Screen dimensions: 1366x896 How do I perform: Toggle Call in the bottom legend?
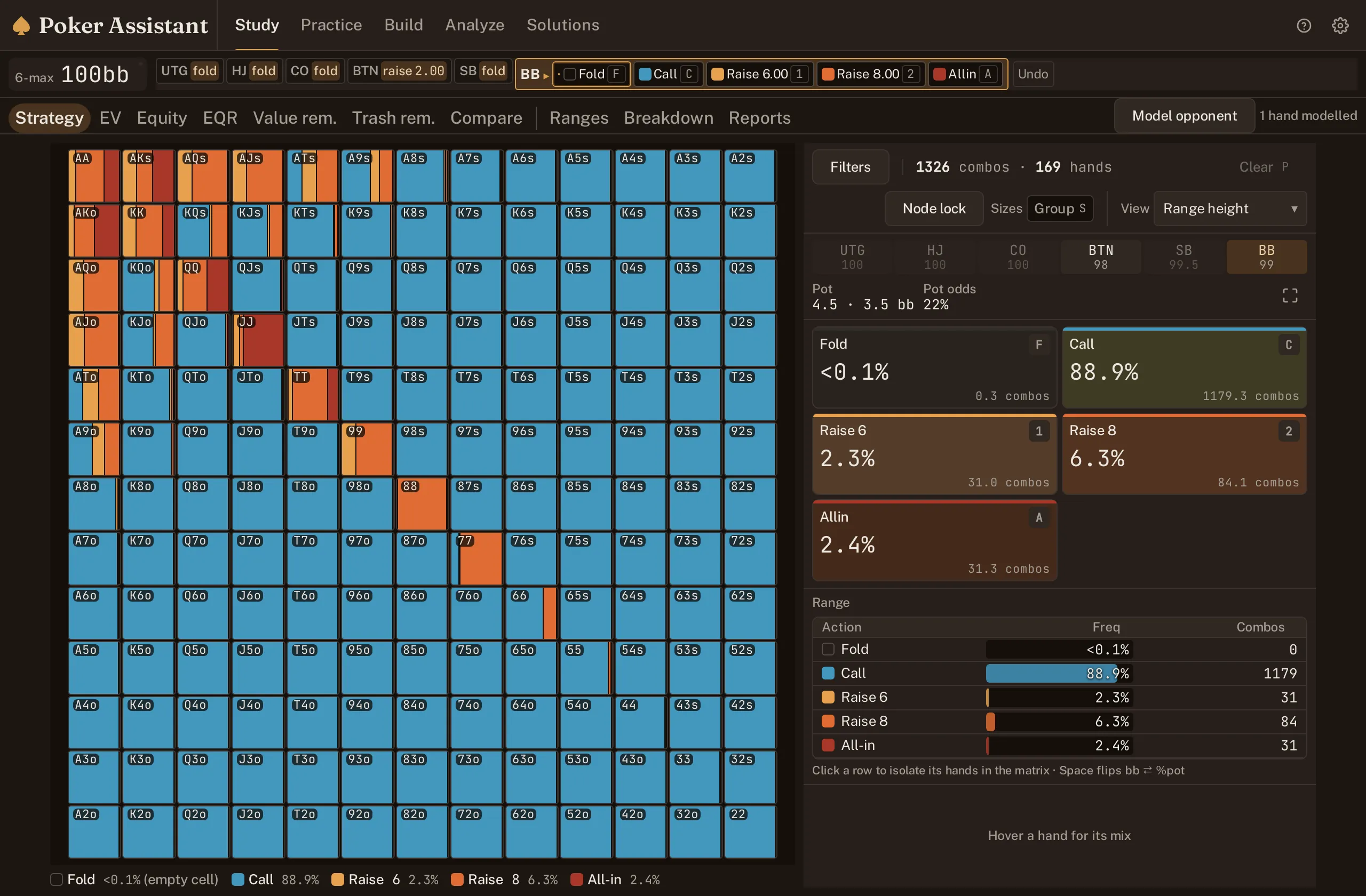(x=275, y=879)
